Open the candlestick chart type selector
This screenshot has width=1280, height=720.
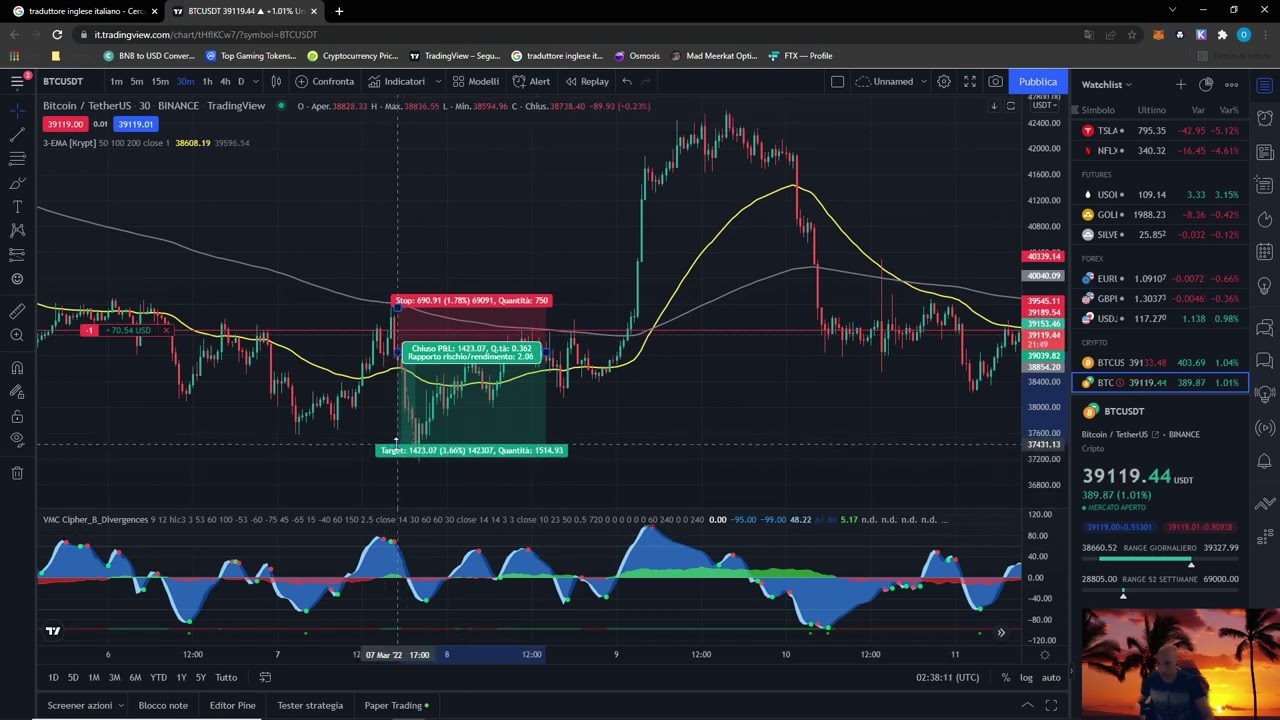coord(276,81)
